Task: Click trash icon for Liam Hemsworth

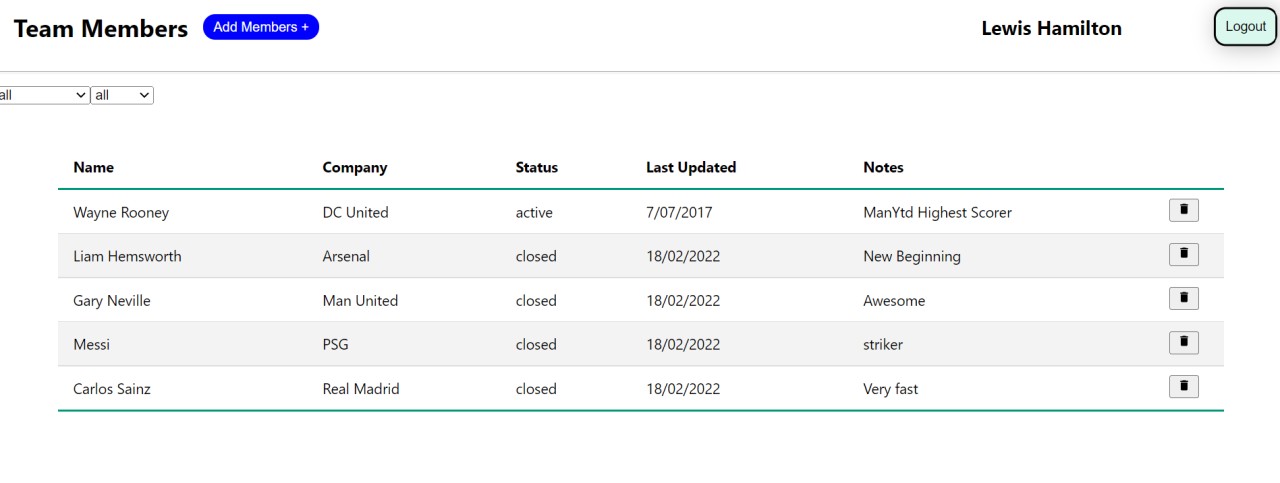Action: [1184, 254]
